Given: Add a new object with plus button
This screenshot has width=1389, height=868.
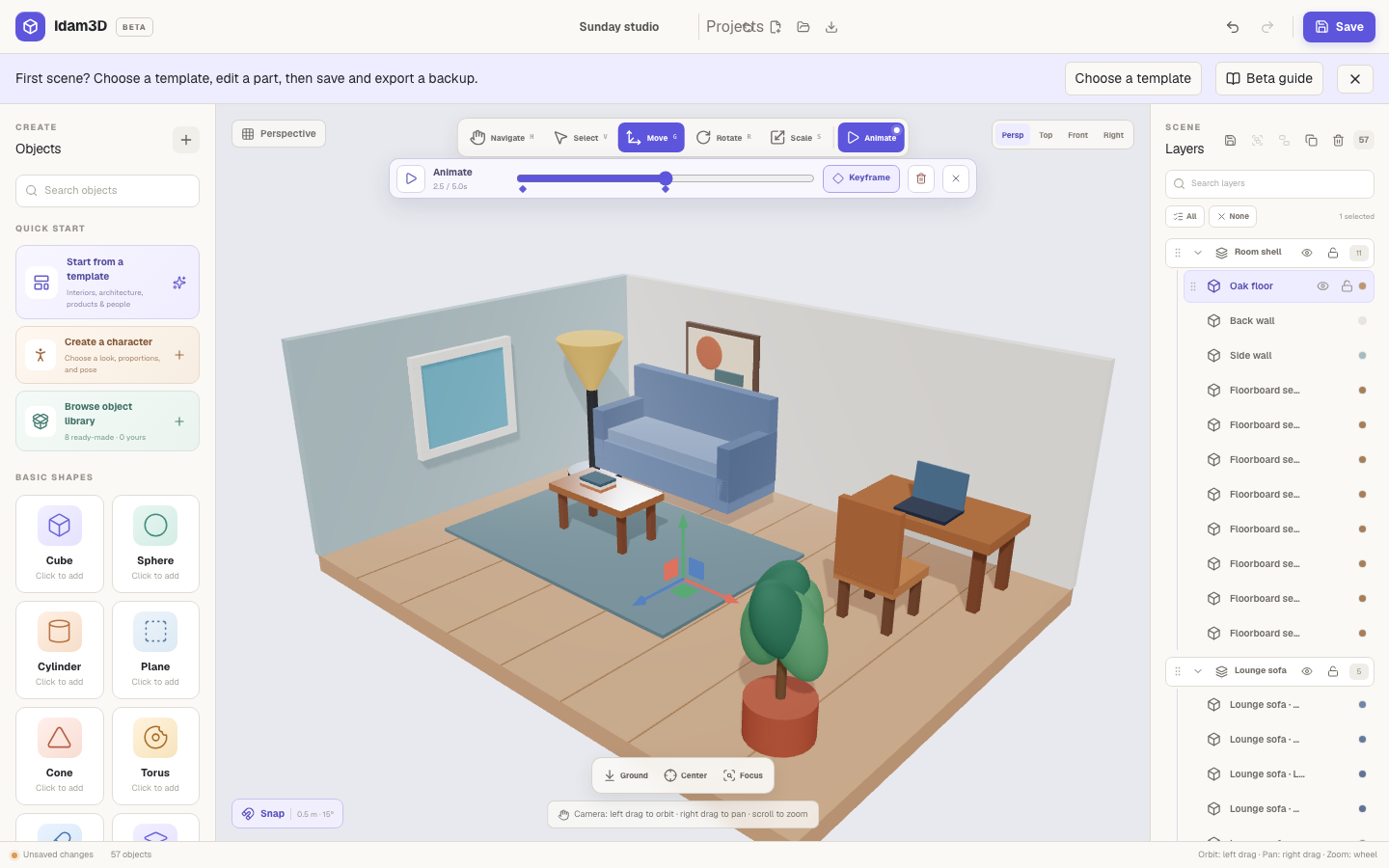Looking at the screenshot, I should coord(186,140).
